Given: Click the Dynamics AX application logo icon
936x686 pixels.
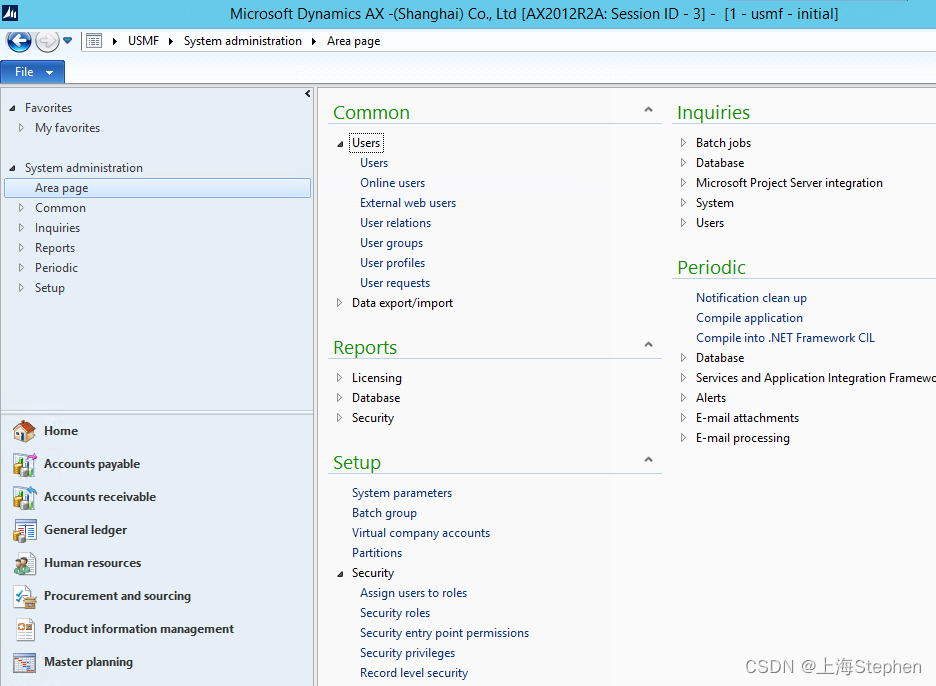Looking at the screenshot, I should click(10, 13).
